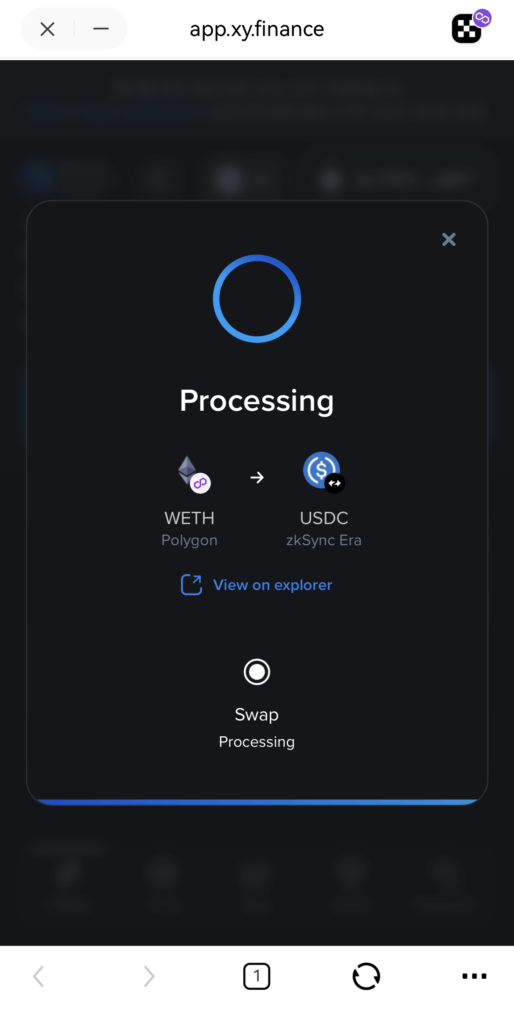Open the tab switcher showing 1 tab

[257, 976]
